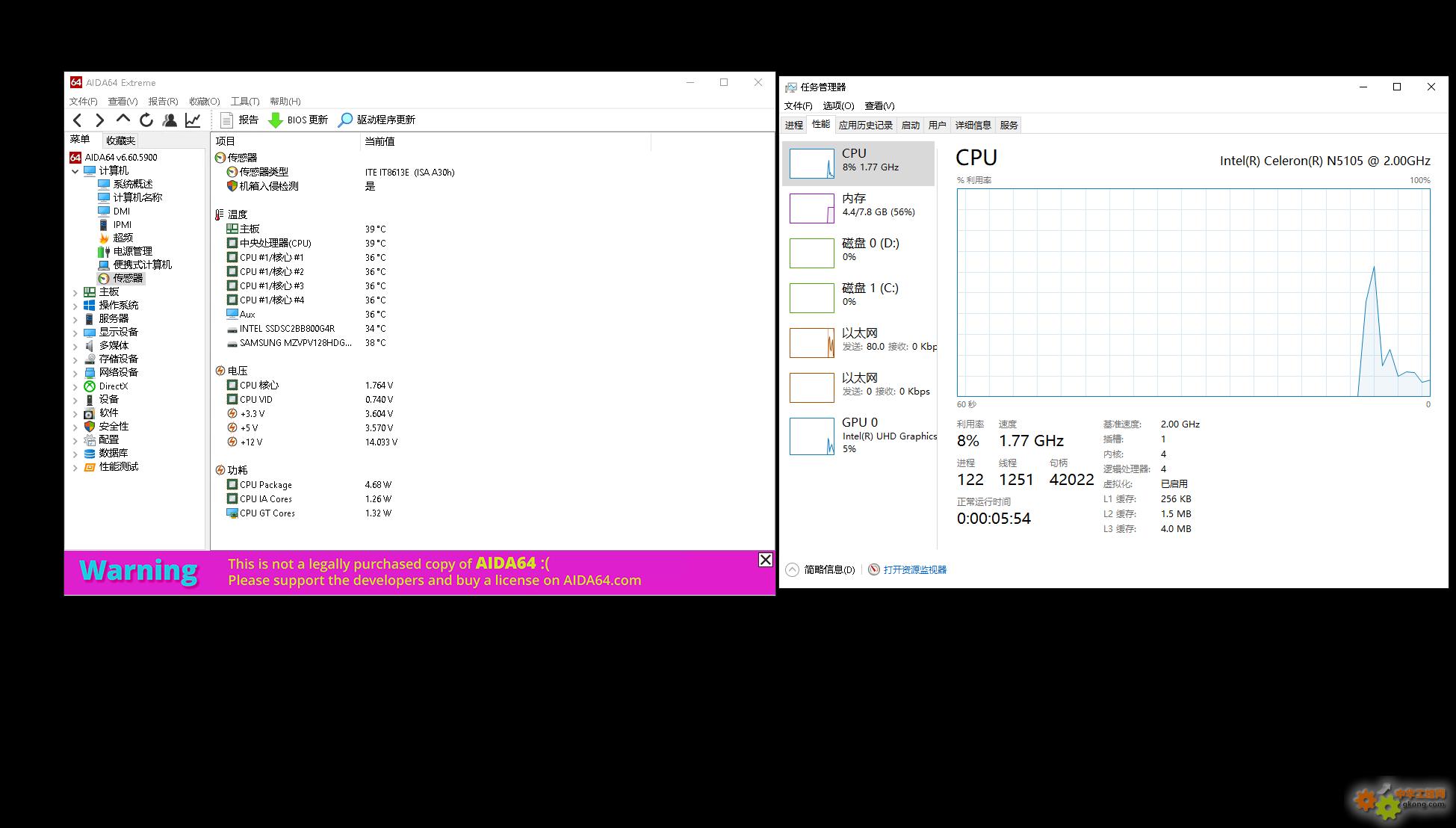
Task: Open AIDA64 graph chart toolbar icon
Action: point(193,120)
